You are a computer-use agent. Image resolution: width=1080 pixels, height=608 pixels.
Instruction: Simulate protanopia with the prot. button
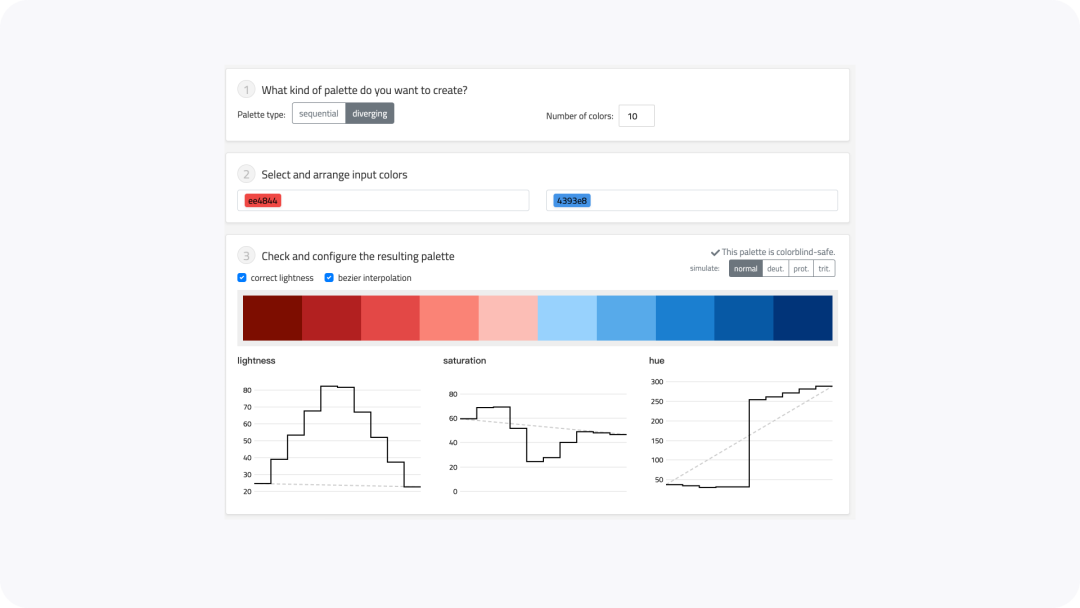pos(801,269)
